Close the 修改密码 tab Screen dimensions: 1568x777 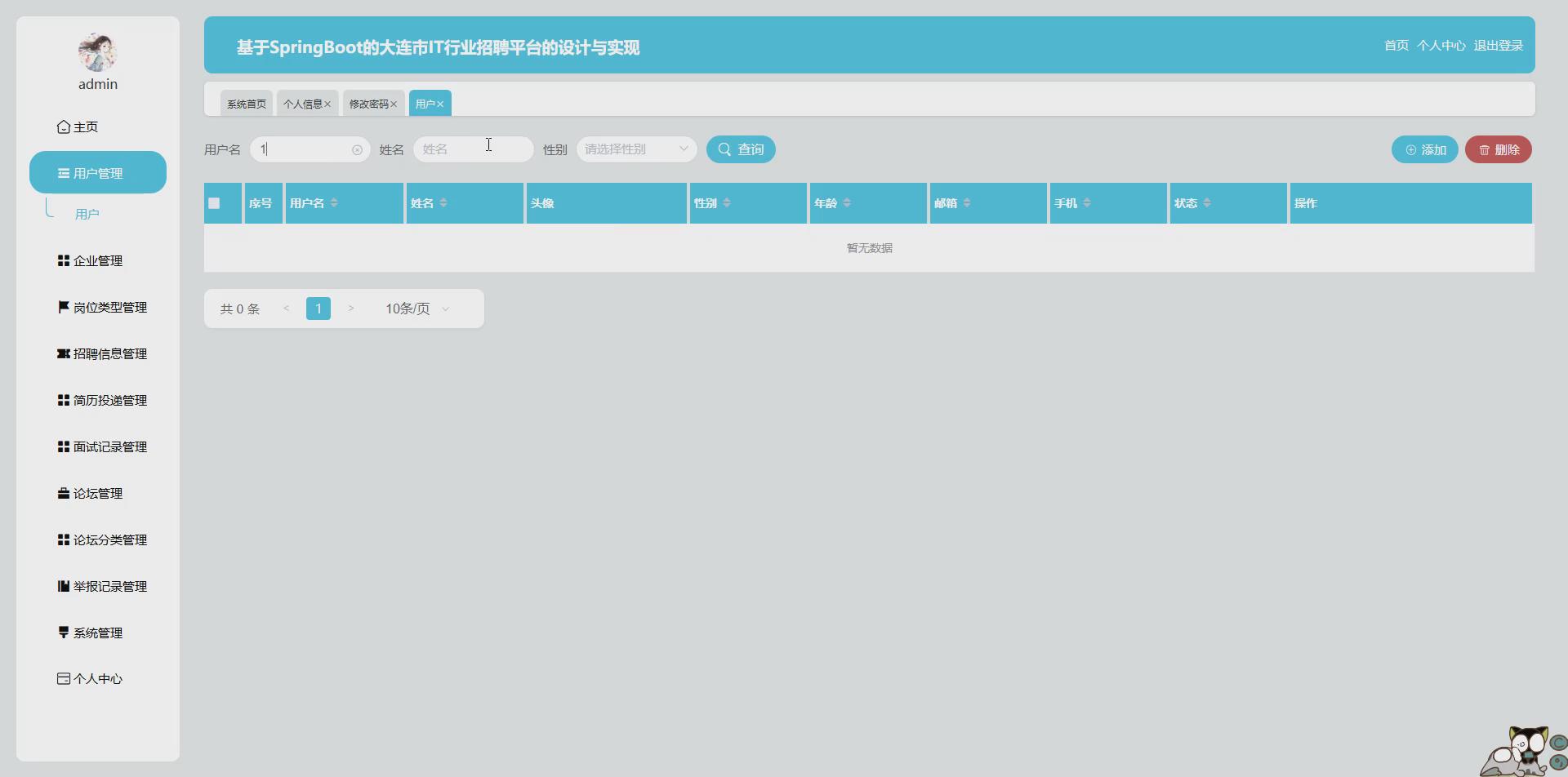[x=394, y=104]
